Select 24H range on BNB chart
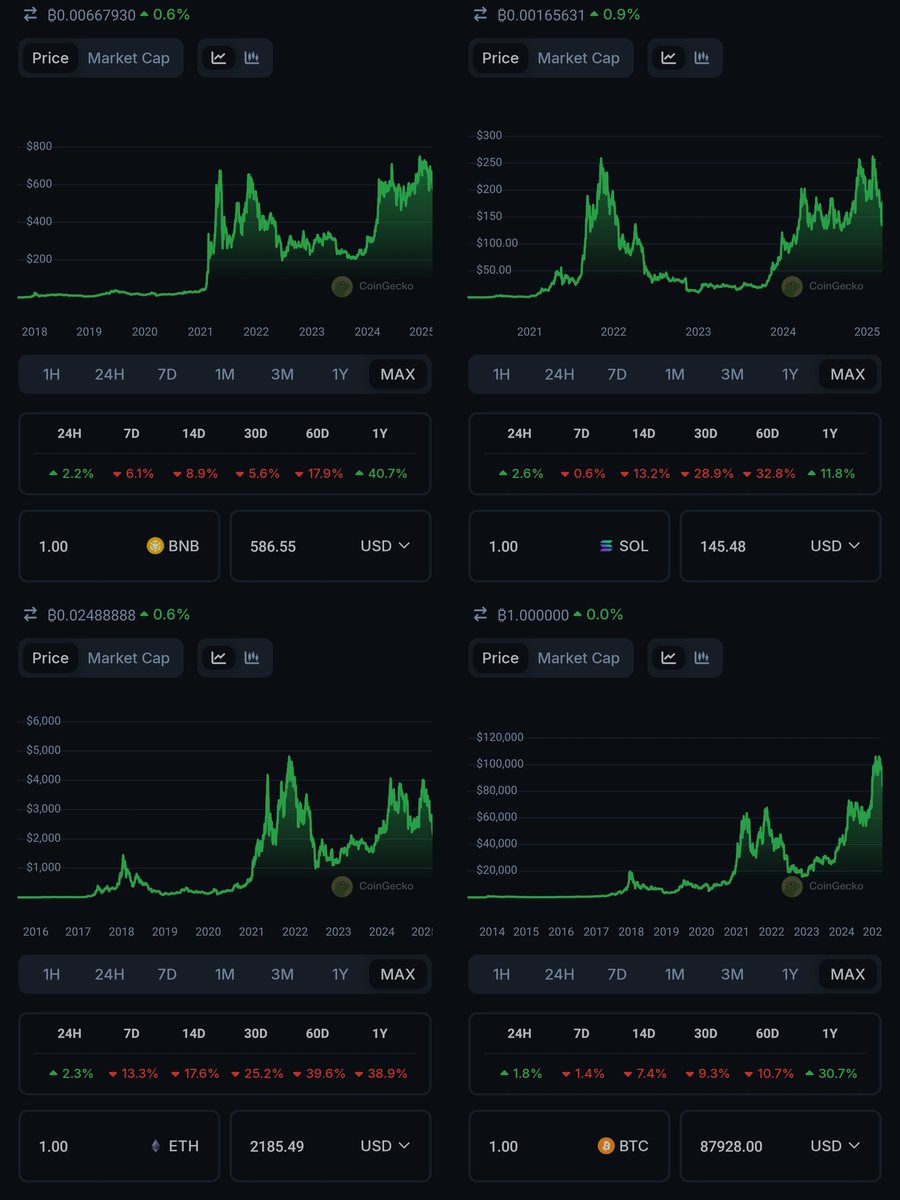 [x=109, y=374]
